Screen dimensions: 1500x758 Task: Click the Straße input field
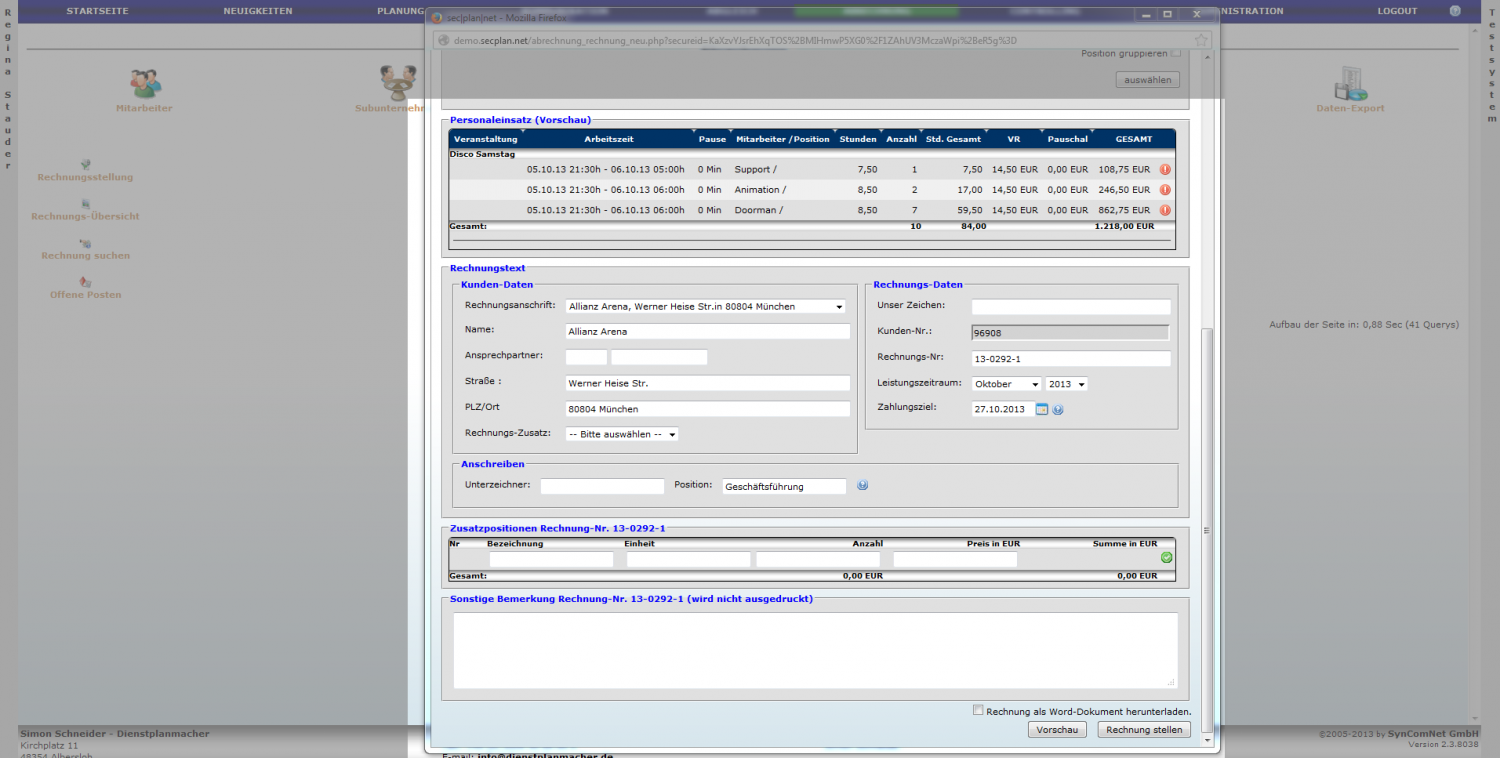click(x=707, y=383)
